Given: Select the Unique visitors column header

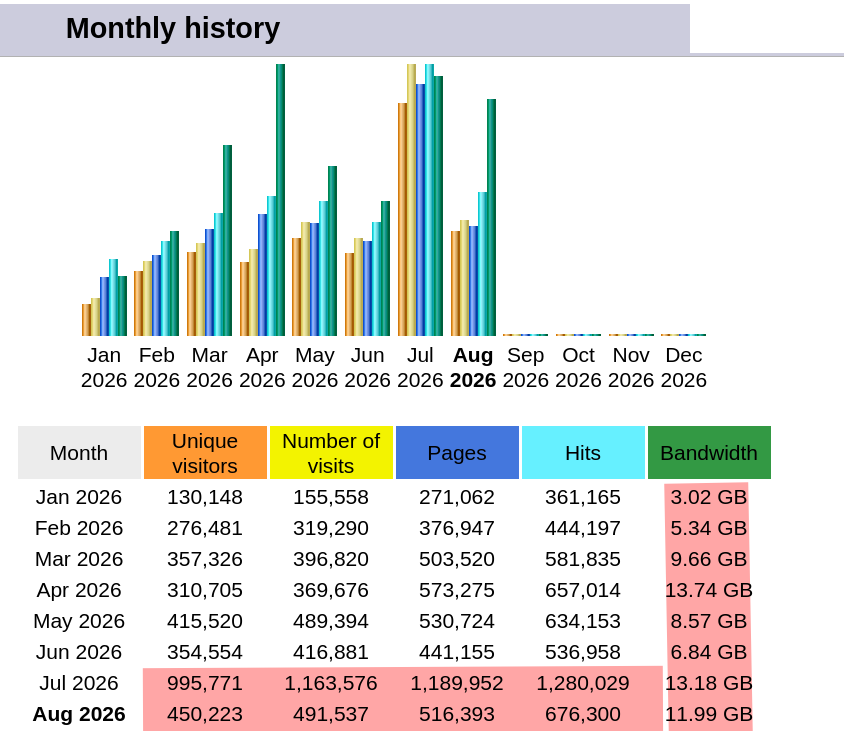Looking at the screenshot, I should coord(205,453).
